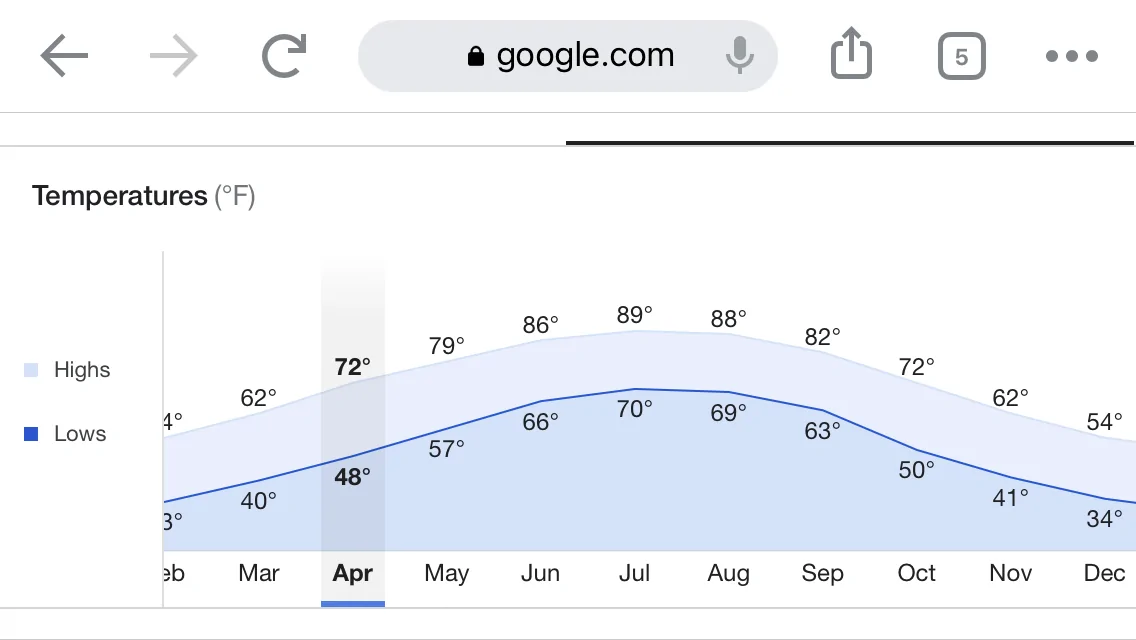The height and width of the screenshot is (640, 1136).
Task: Select the Jul month label
Action: tap(634, 573)
